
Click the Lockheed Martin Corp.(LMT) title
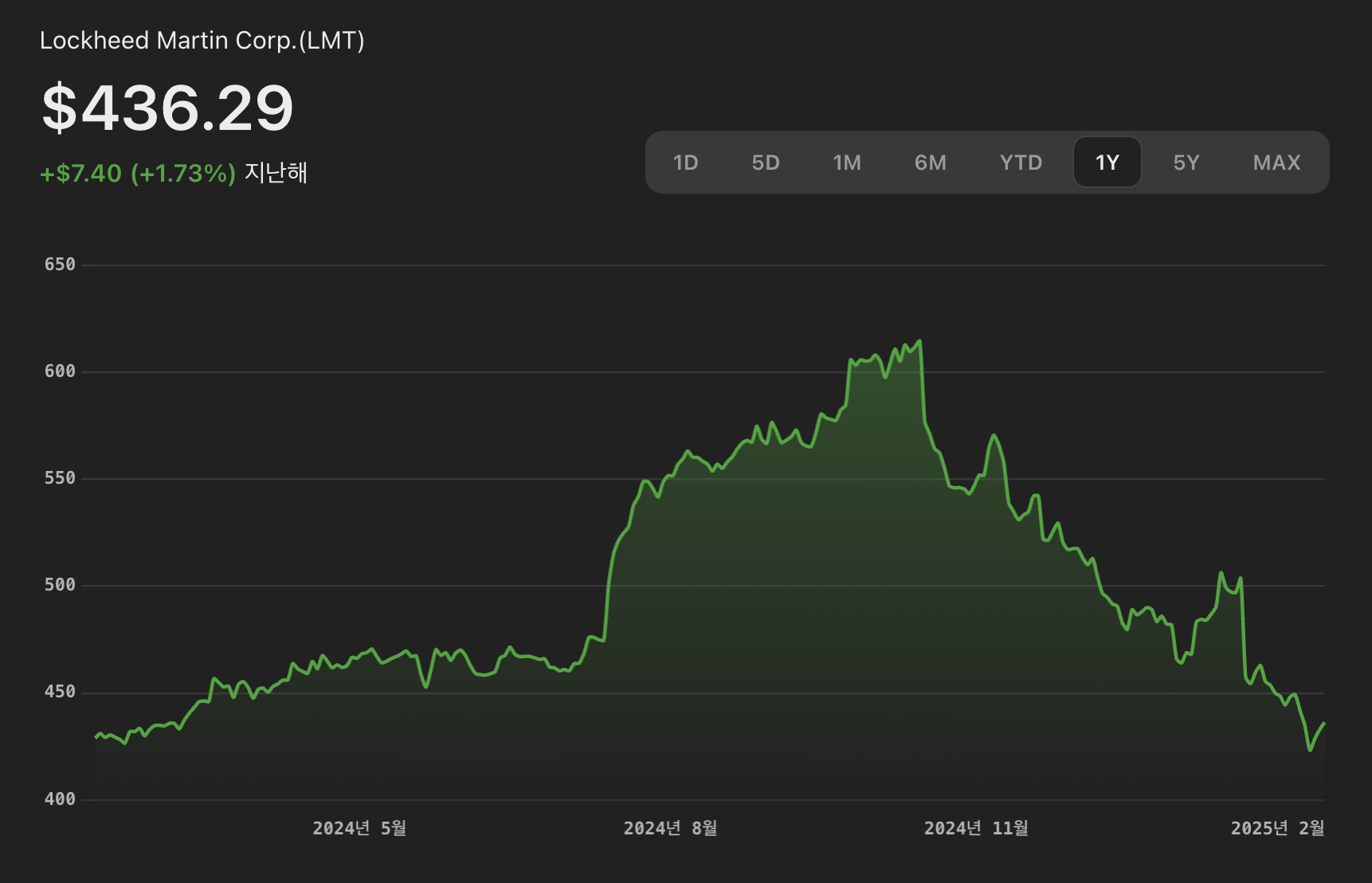pos(202,41)
